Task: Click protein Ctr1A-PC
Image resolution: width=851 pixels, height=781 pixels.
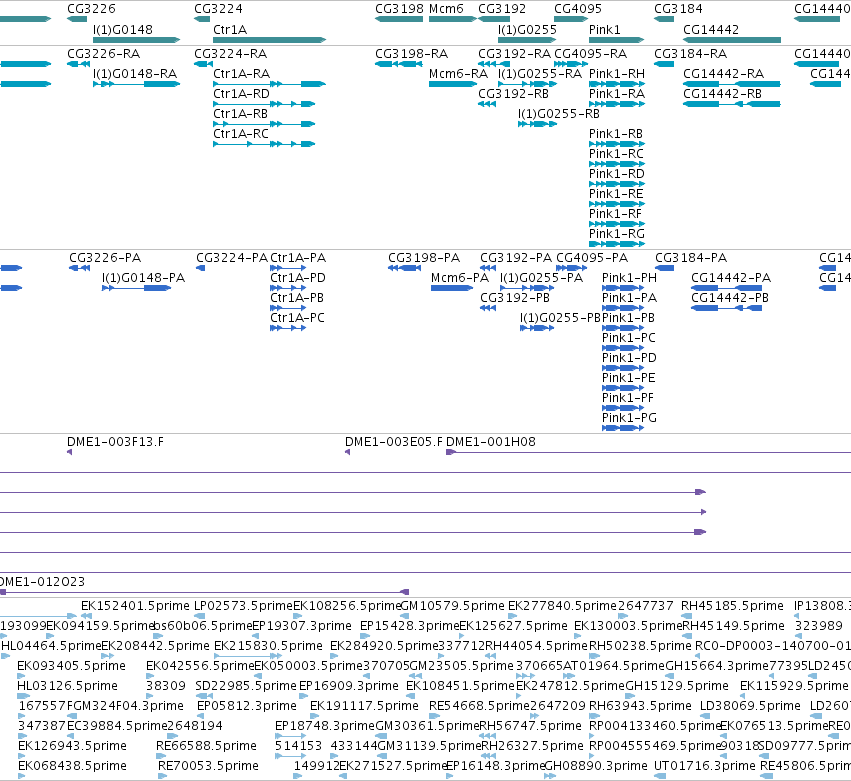Action: pyautogui.click(x=297, y=318)
